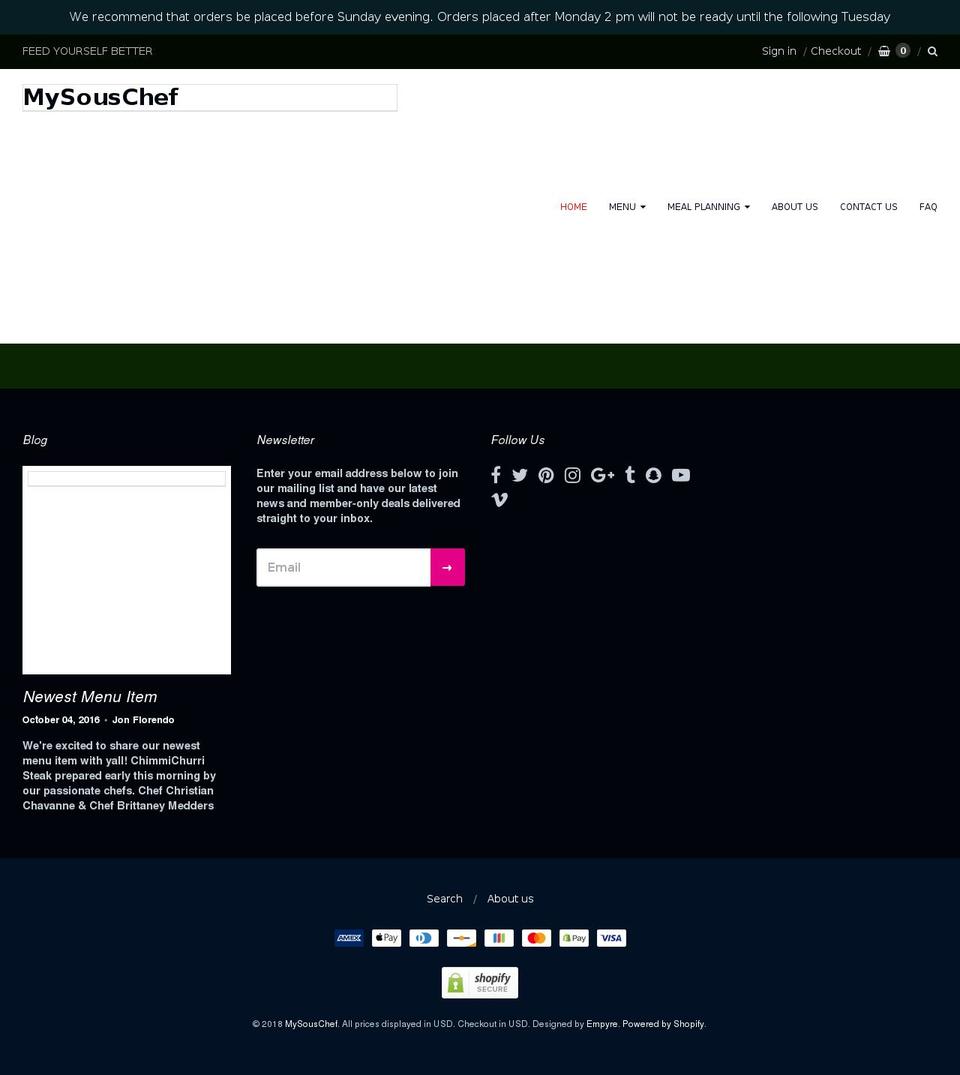Click the Visa payment icon
The height and width of the screenshot is (1075, 960).
(x=612, y=938)
